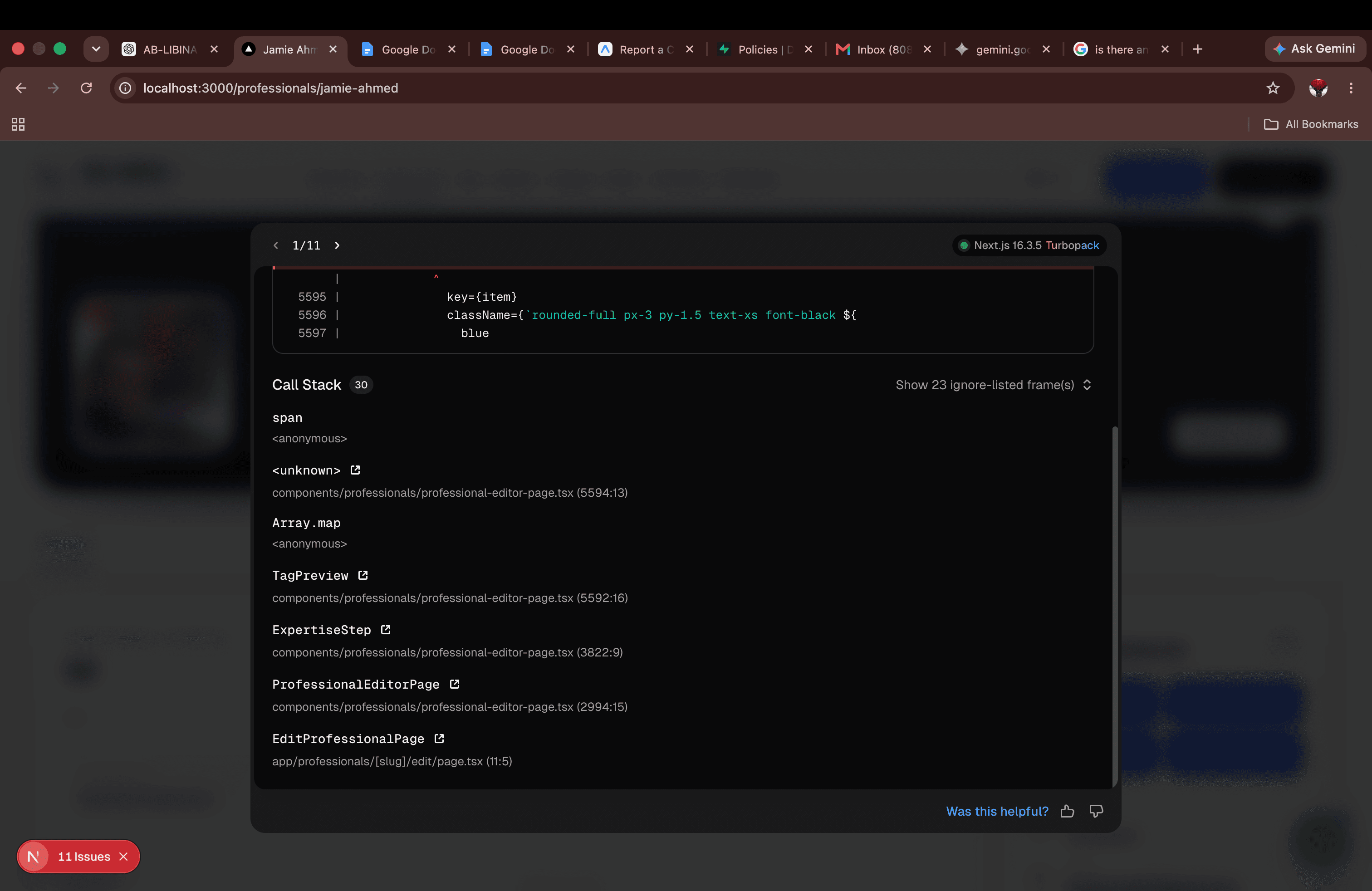1372x891 pixels.
Task: Reload the current page
Action: tap(87, 88)
